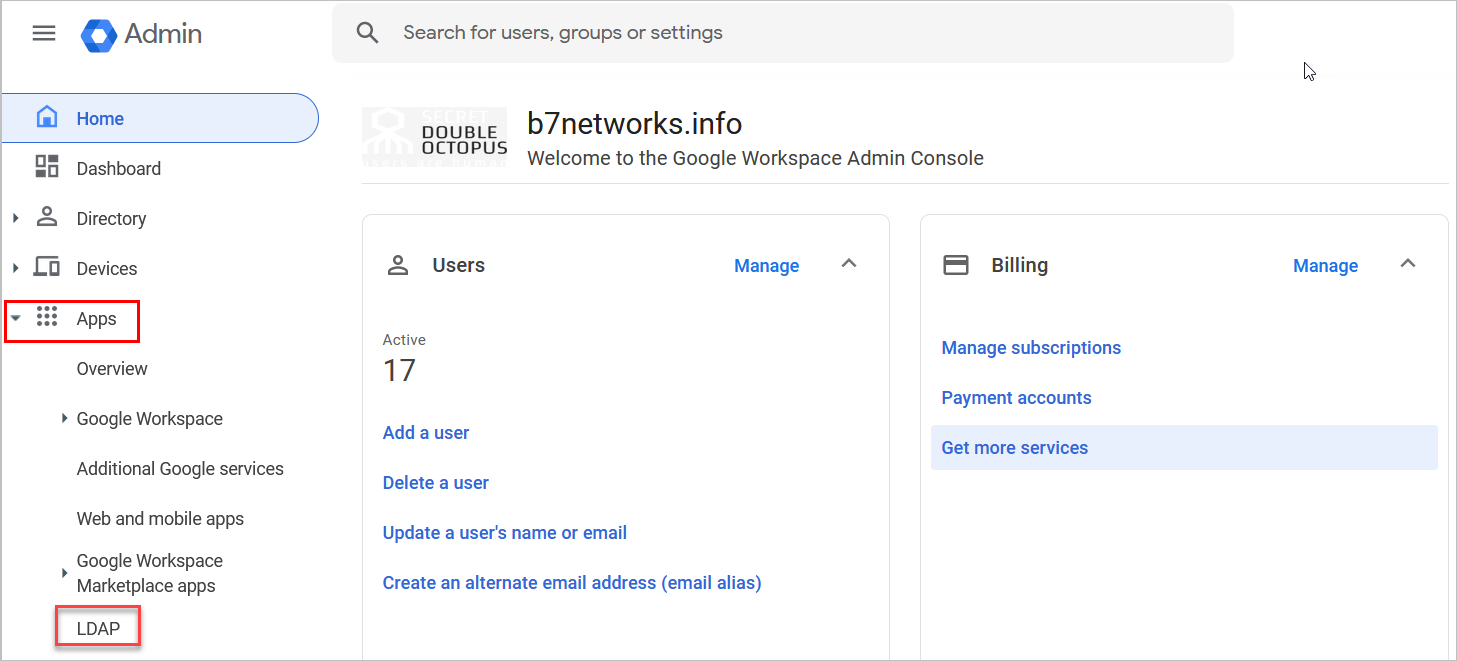The image size is (1457, 661).
Task: Click the active user count 17
Action: tap(399, 371)
